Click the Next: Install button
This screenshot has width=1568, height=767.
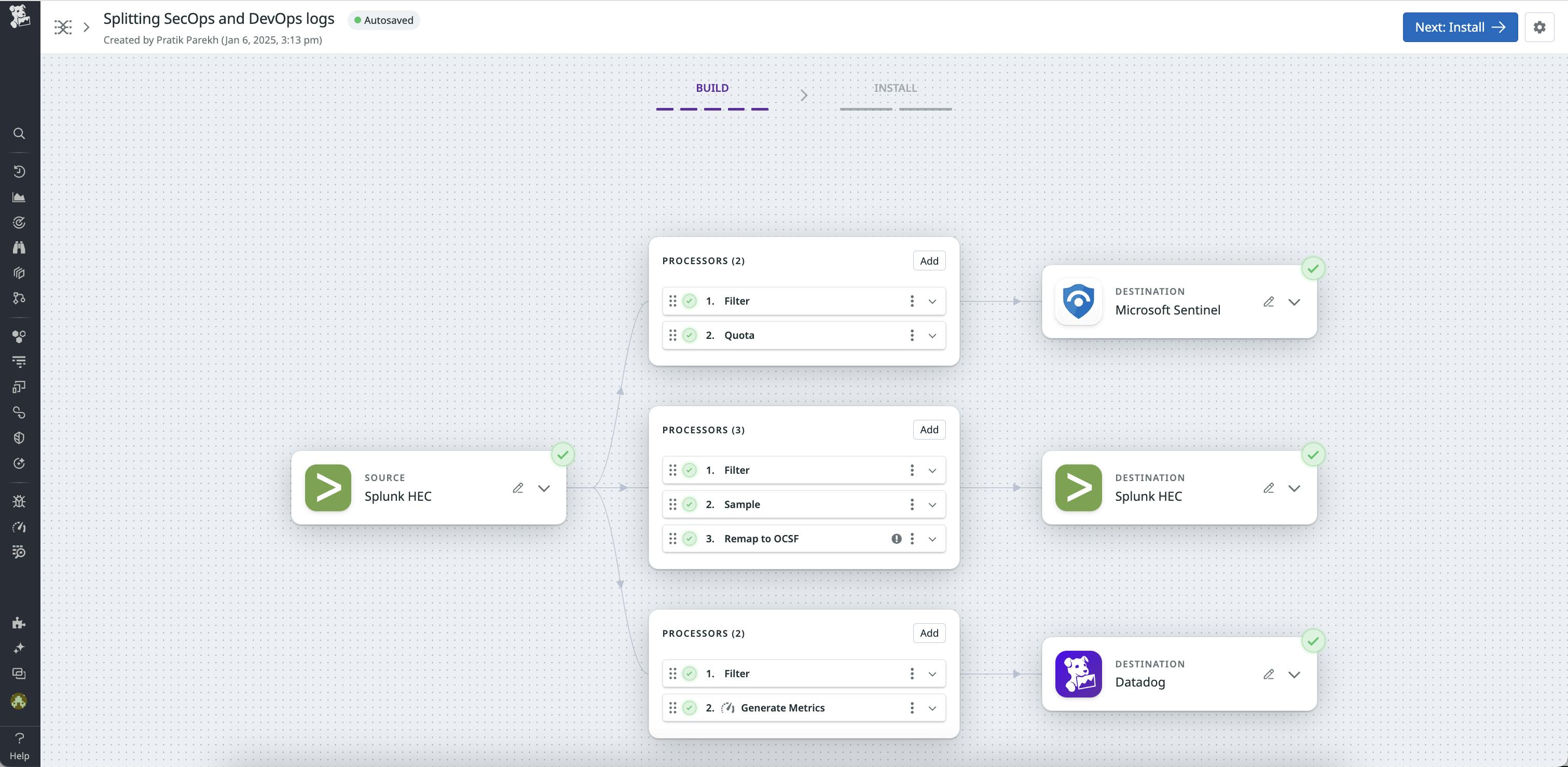pos(1459,28)
